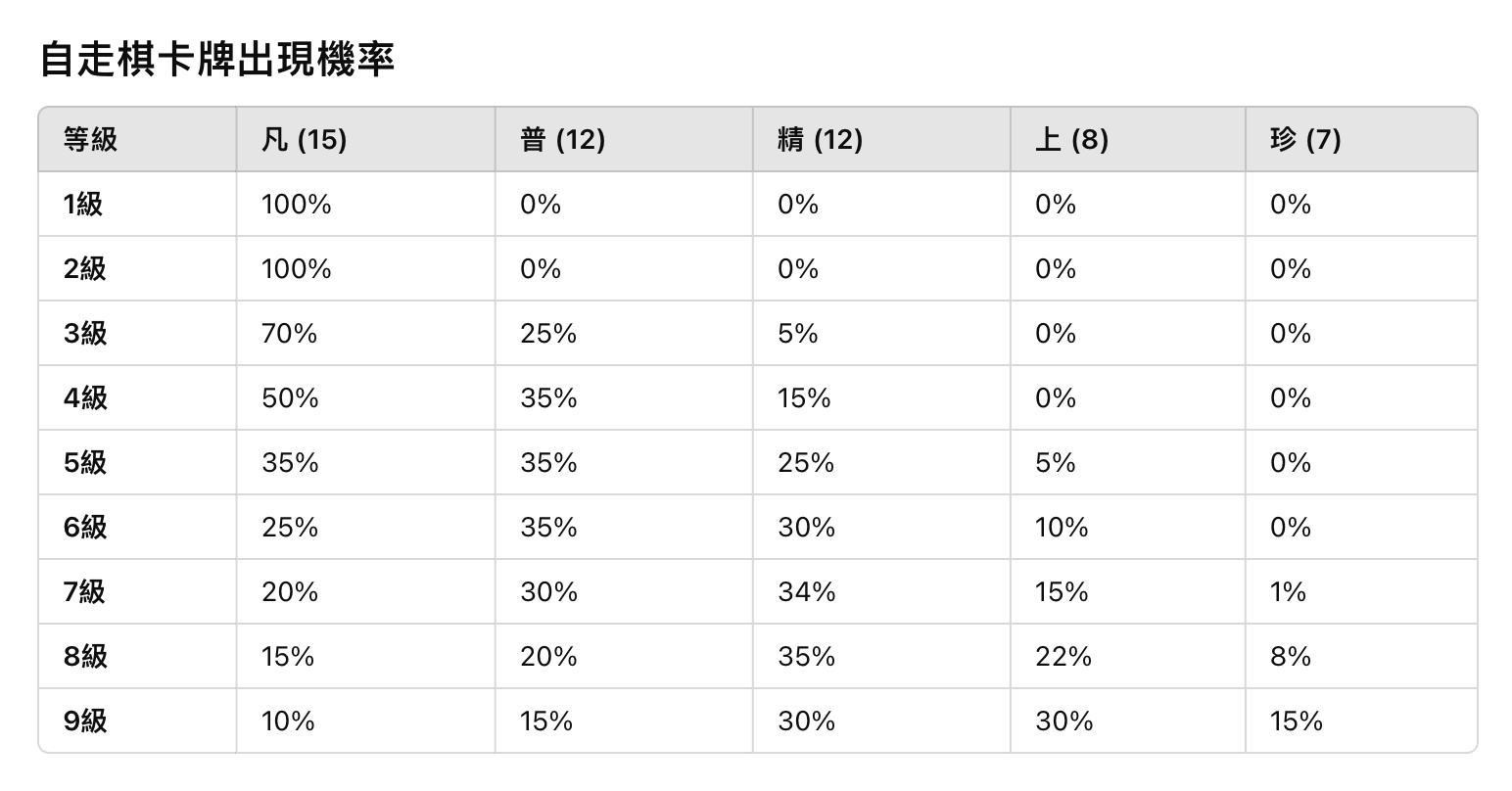Click the 自走棋卡牌出現機率 title

pyautogui.click(x=216, y=59)
